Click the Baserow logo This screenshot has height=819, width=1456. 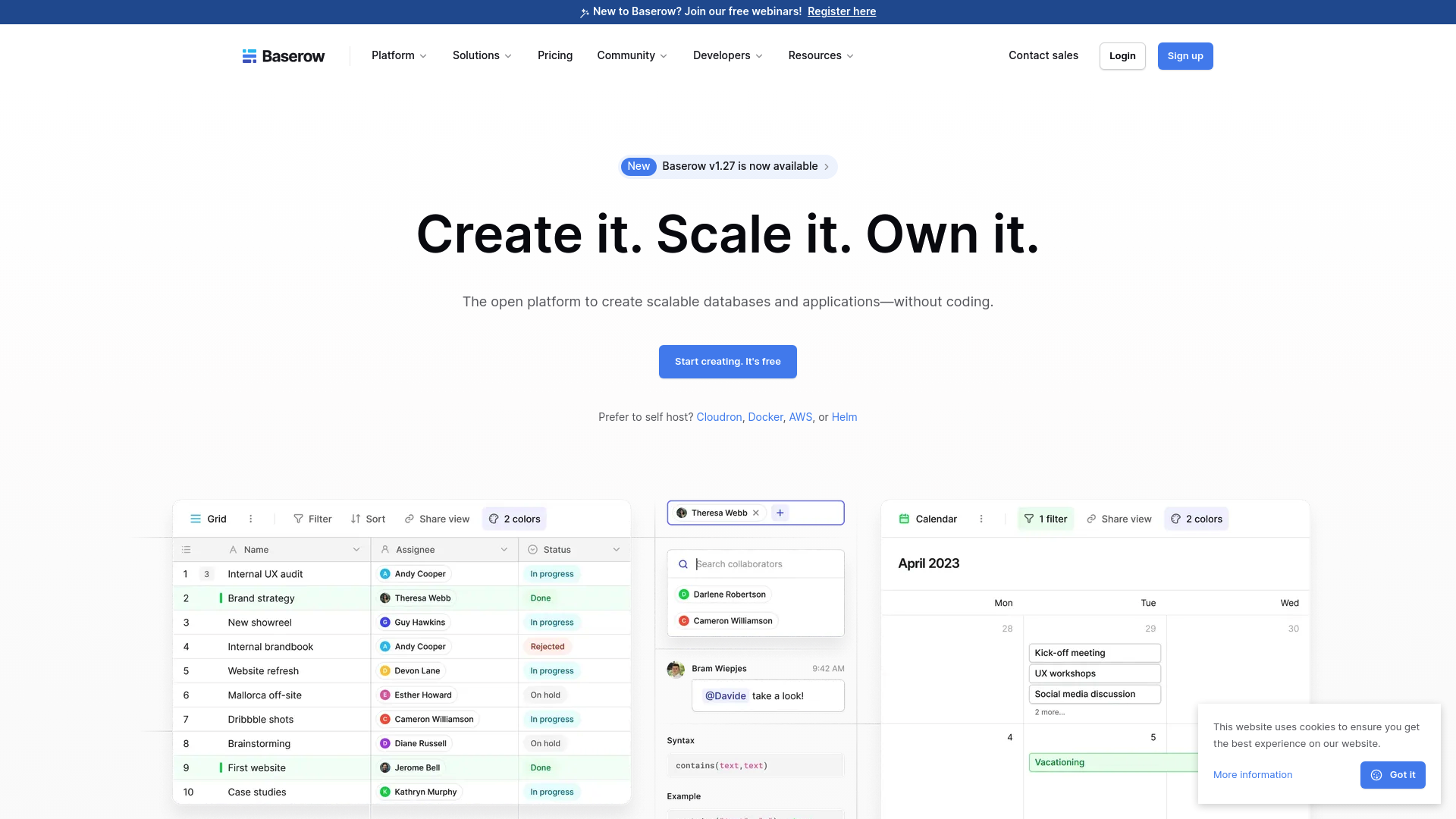(283, 56)
